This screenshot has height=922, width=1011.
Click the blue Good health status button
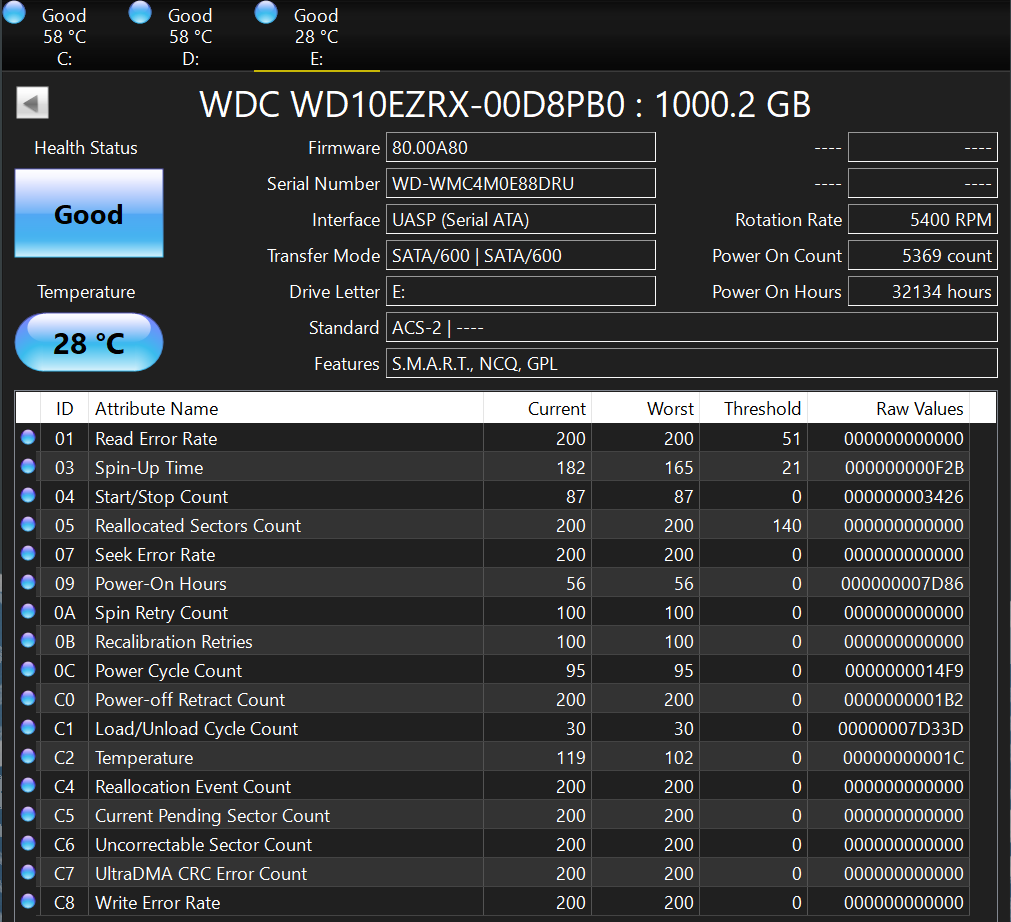[89, 213]
